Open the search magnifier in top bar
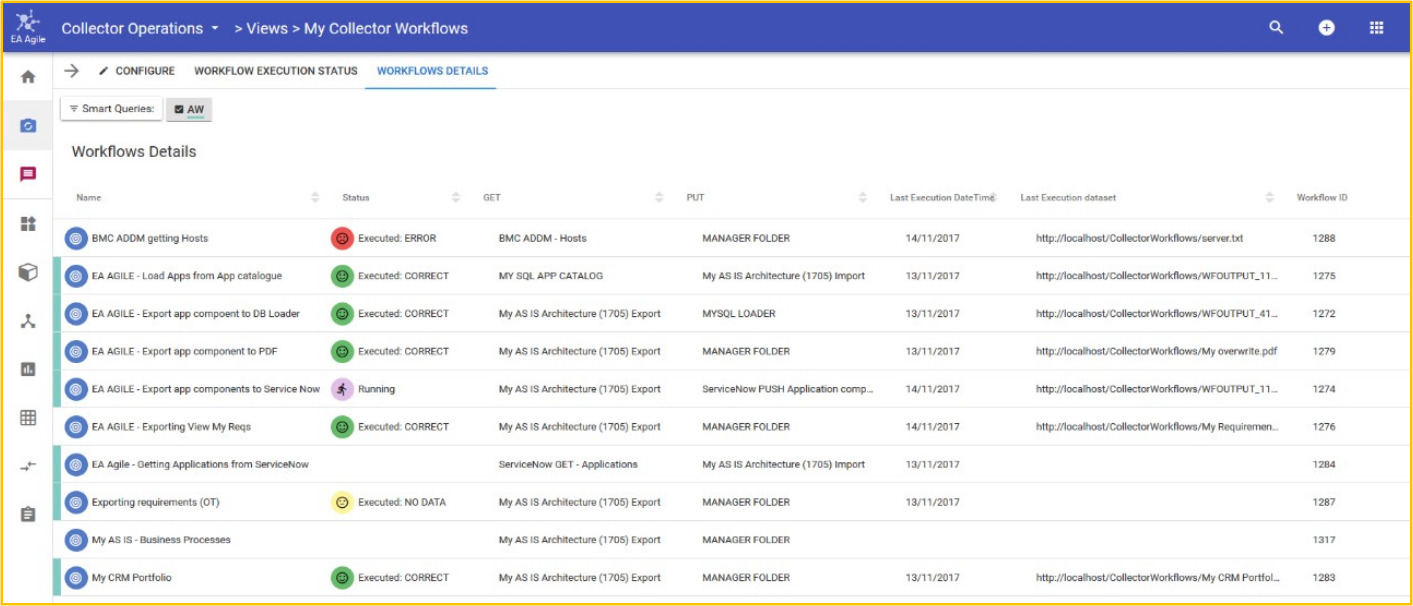The height and width of the screenshot is (606, 1413). [1276, 28]
